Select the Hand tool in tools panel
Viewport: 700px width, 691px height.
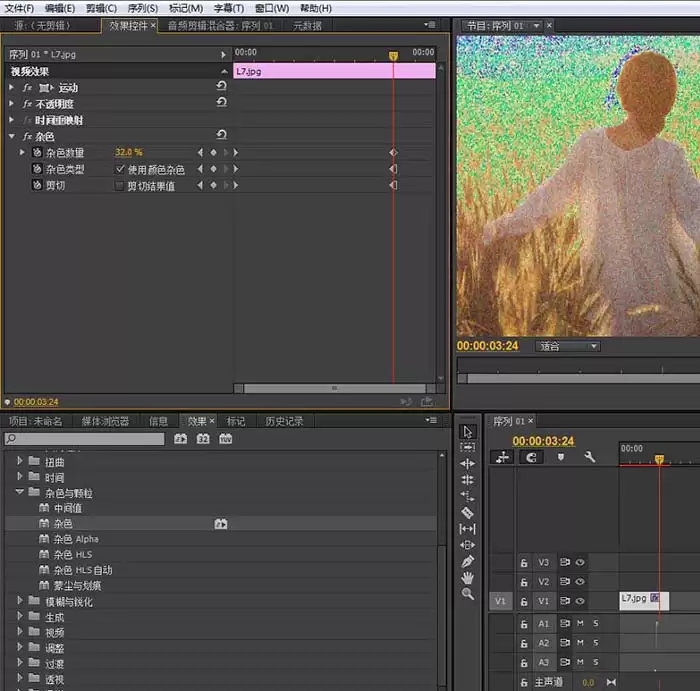point(467,578)
